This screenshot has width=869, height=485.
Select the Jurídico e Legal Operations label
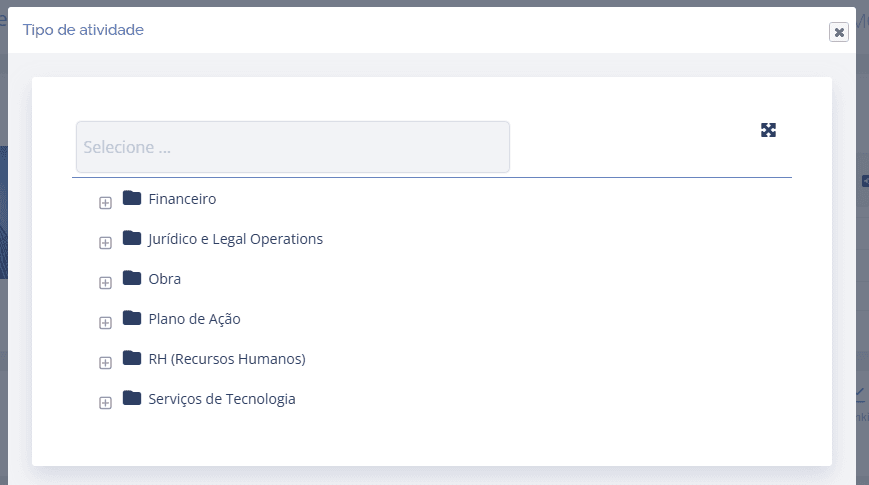pyautogui.click(x=236, y=239)
